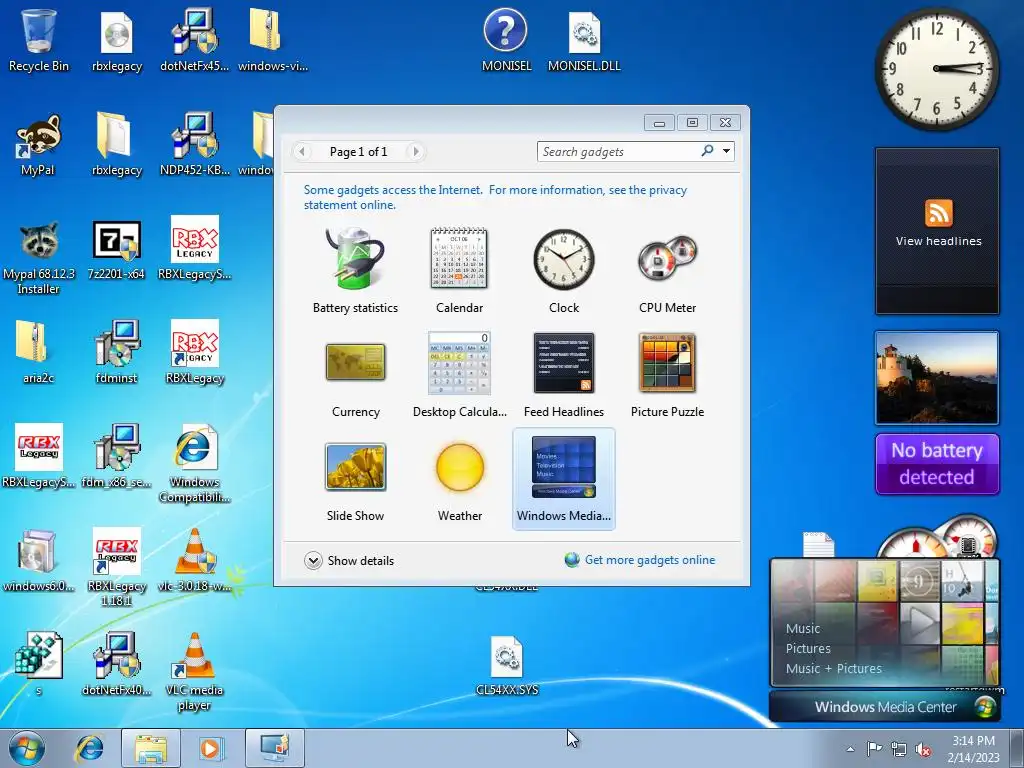Screen dimensions: 1024x768
Task: Select the 7z2201-x64 installer icon
Action: (116, 250)
